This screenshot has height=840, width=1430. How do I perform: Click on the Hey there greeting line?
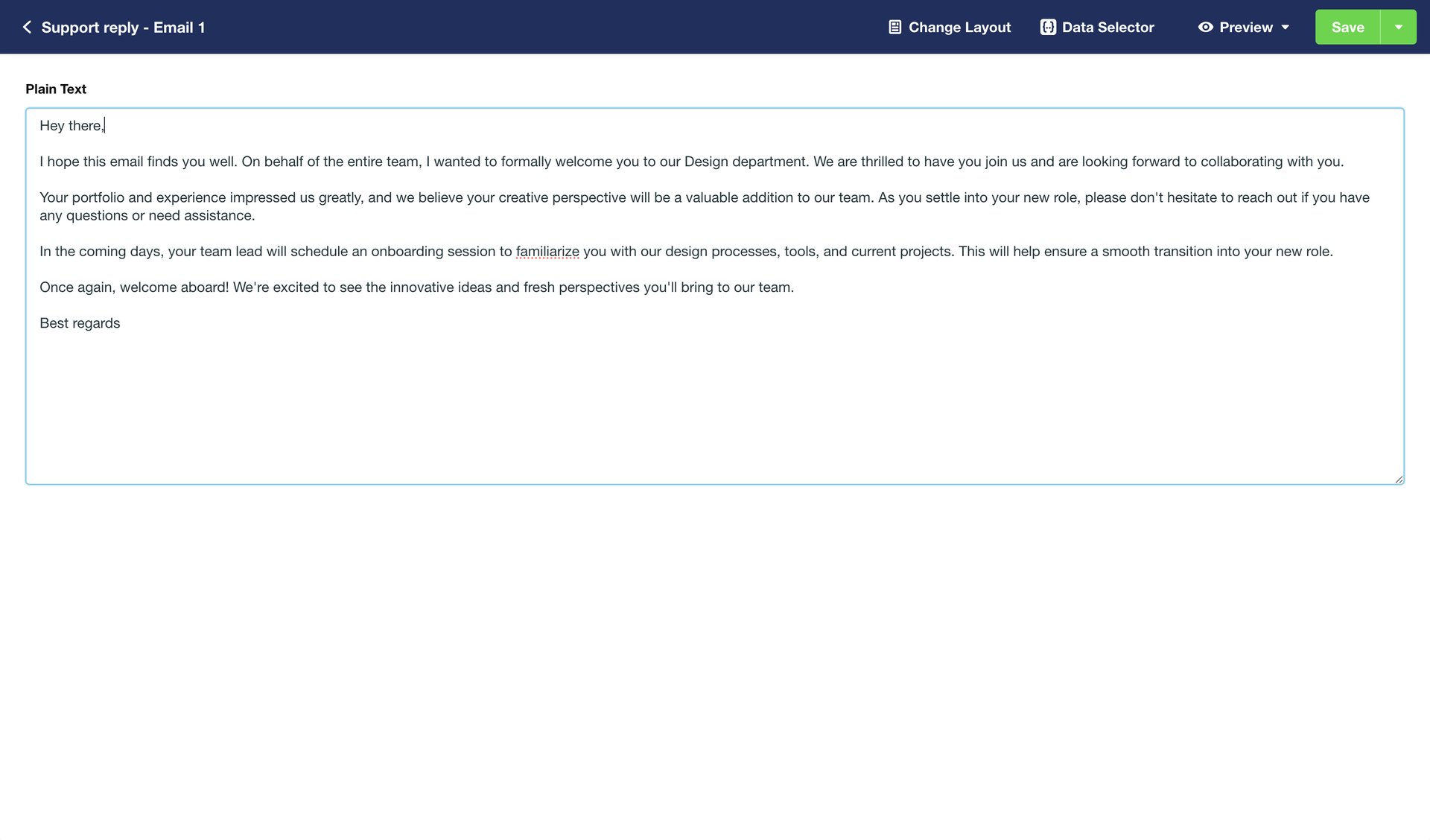click(x=71, y=126)
